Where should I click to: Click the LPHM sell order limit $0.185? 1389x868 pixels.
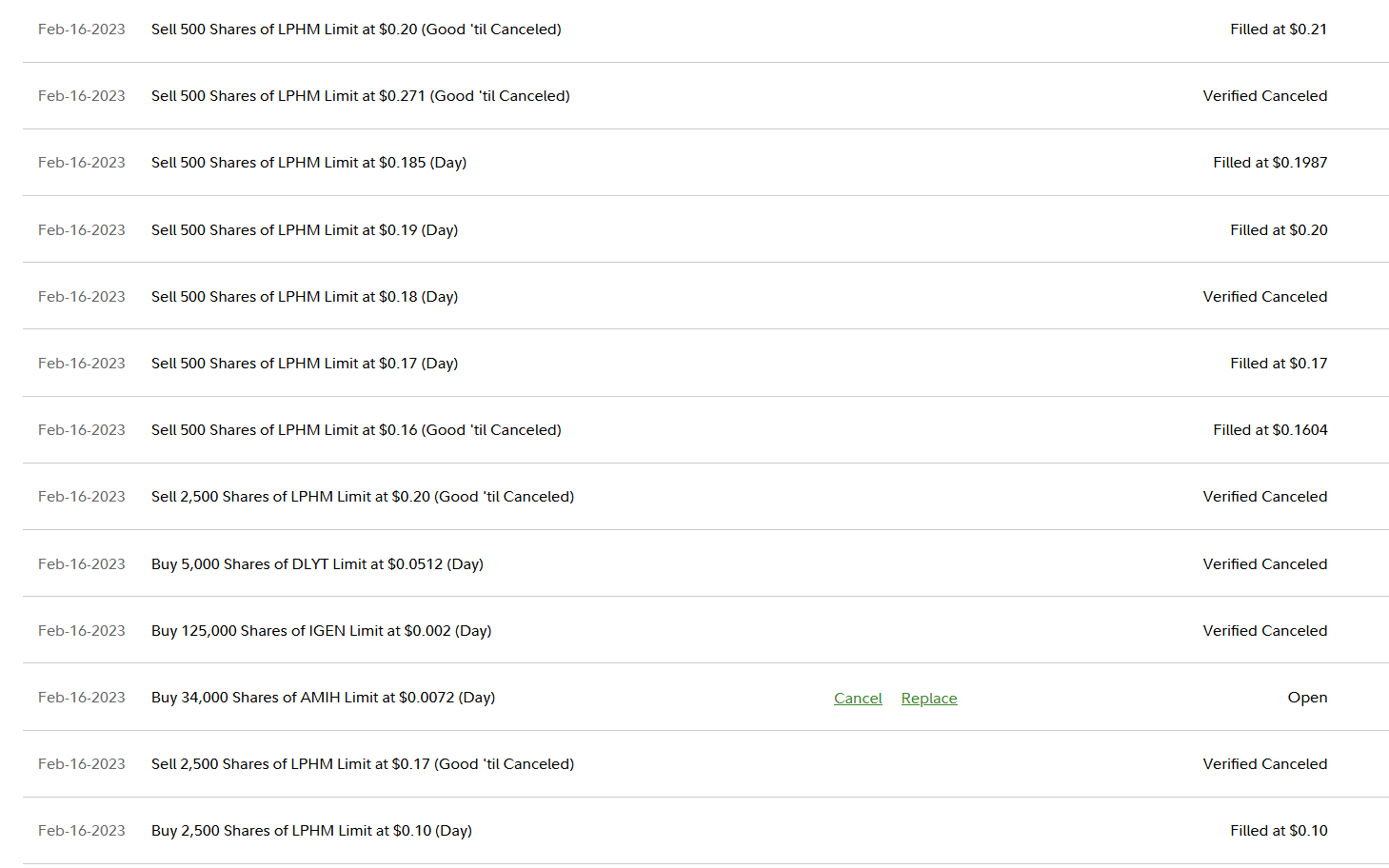(x=308, y=163)
